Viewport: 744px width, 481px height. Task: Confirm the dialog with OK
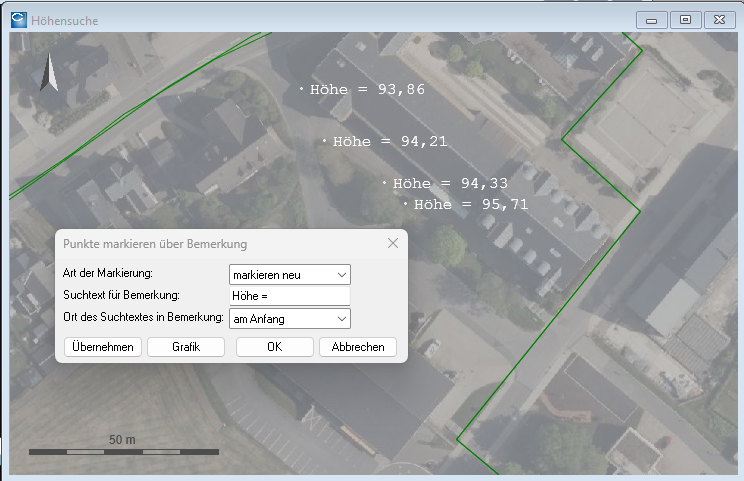click(274, 347)
